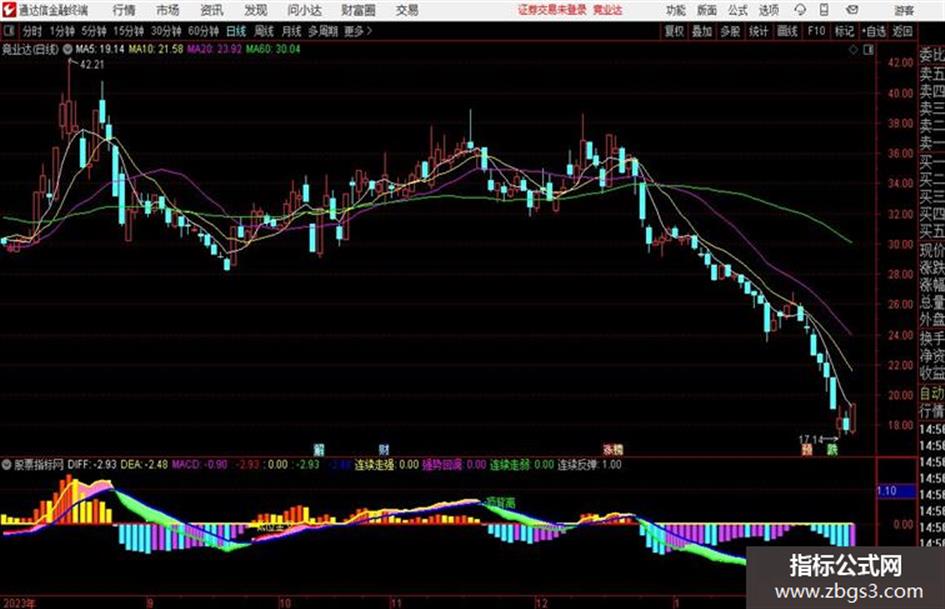Open the 发现 menu
This screenshot has height=609, width=945.
tap(256, 10)
